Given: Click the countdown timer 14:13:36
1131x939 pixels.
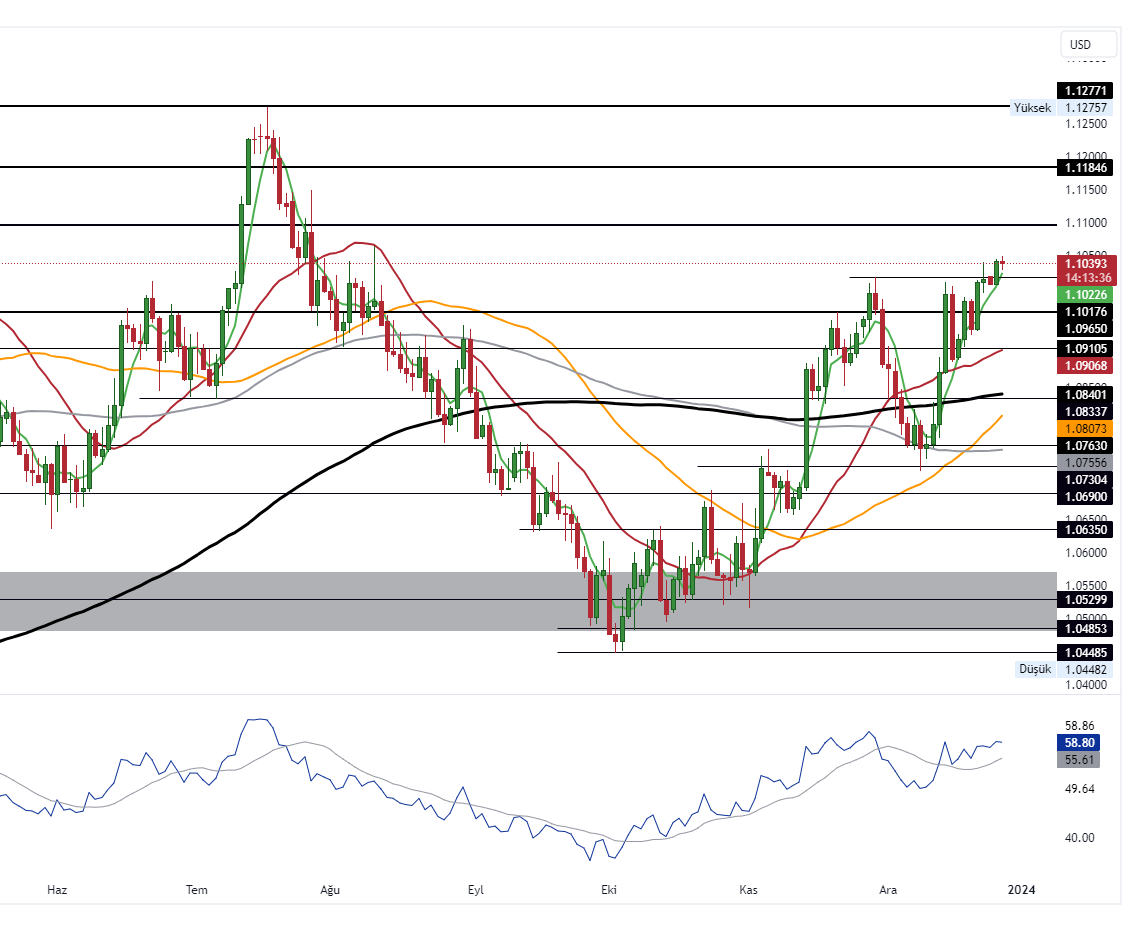Looking at the screenshot, I should (x=1083, y=277).
